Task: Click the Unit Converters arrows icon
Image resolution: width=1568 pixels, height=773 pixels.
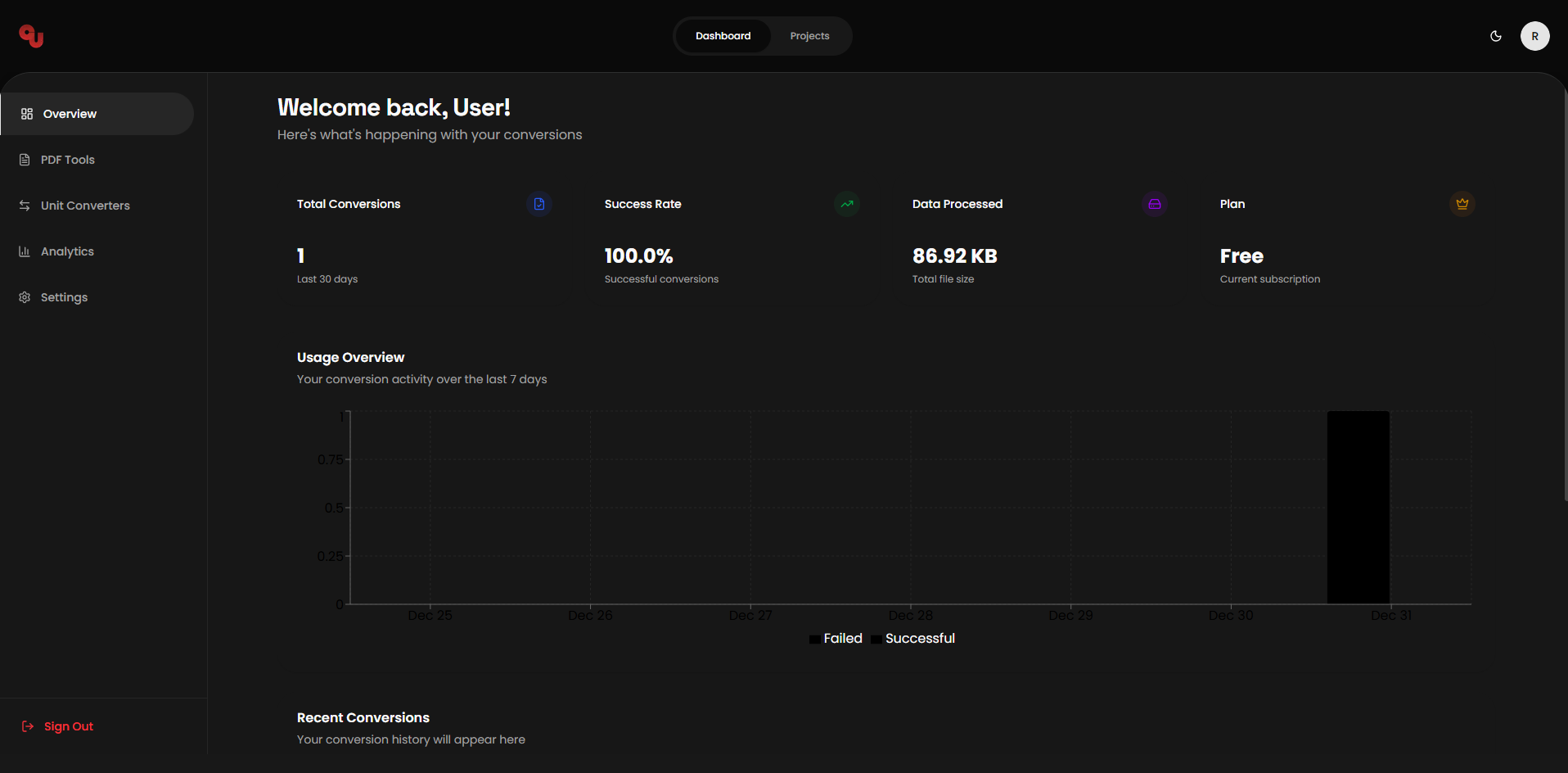Action: click(x=25, y=205)
